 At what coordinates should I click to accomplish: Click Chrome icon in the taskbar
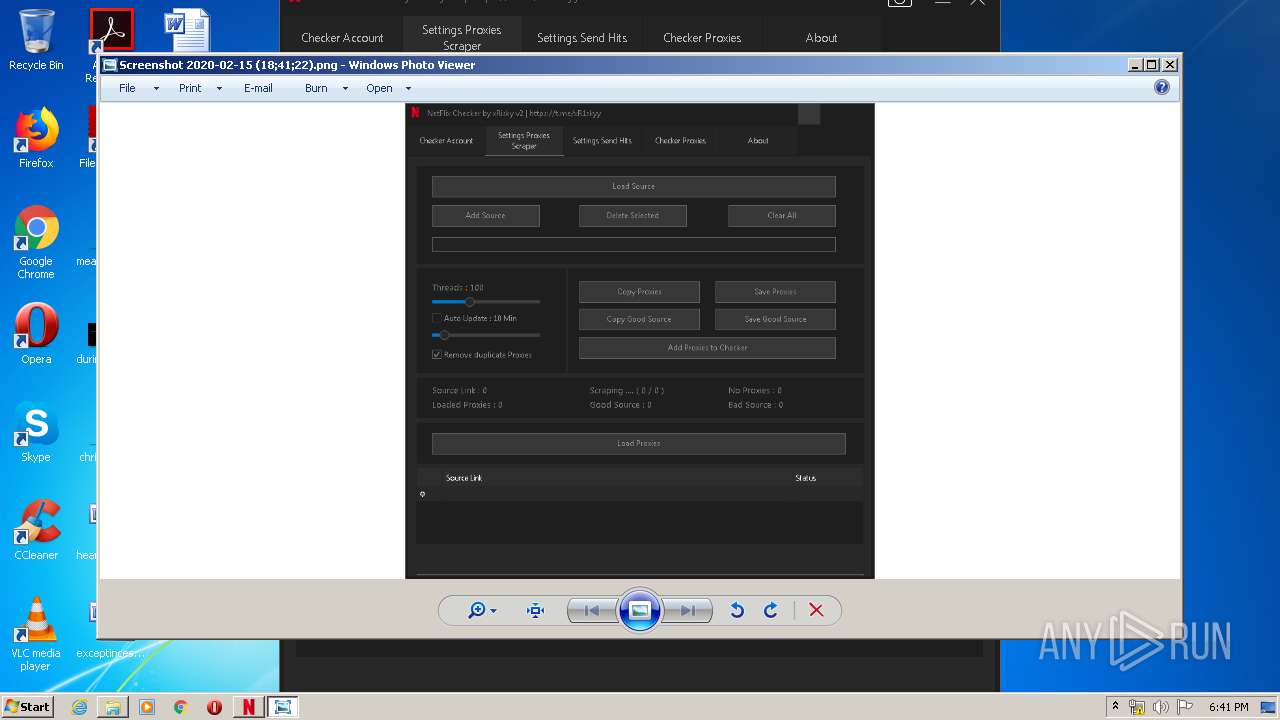181,707
